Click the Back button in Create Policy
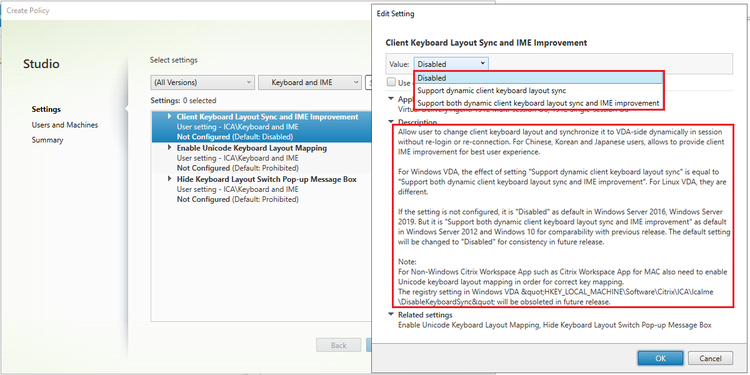 [339, 345]
